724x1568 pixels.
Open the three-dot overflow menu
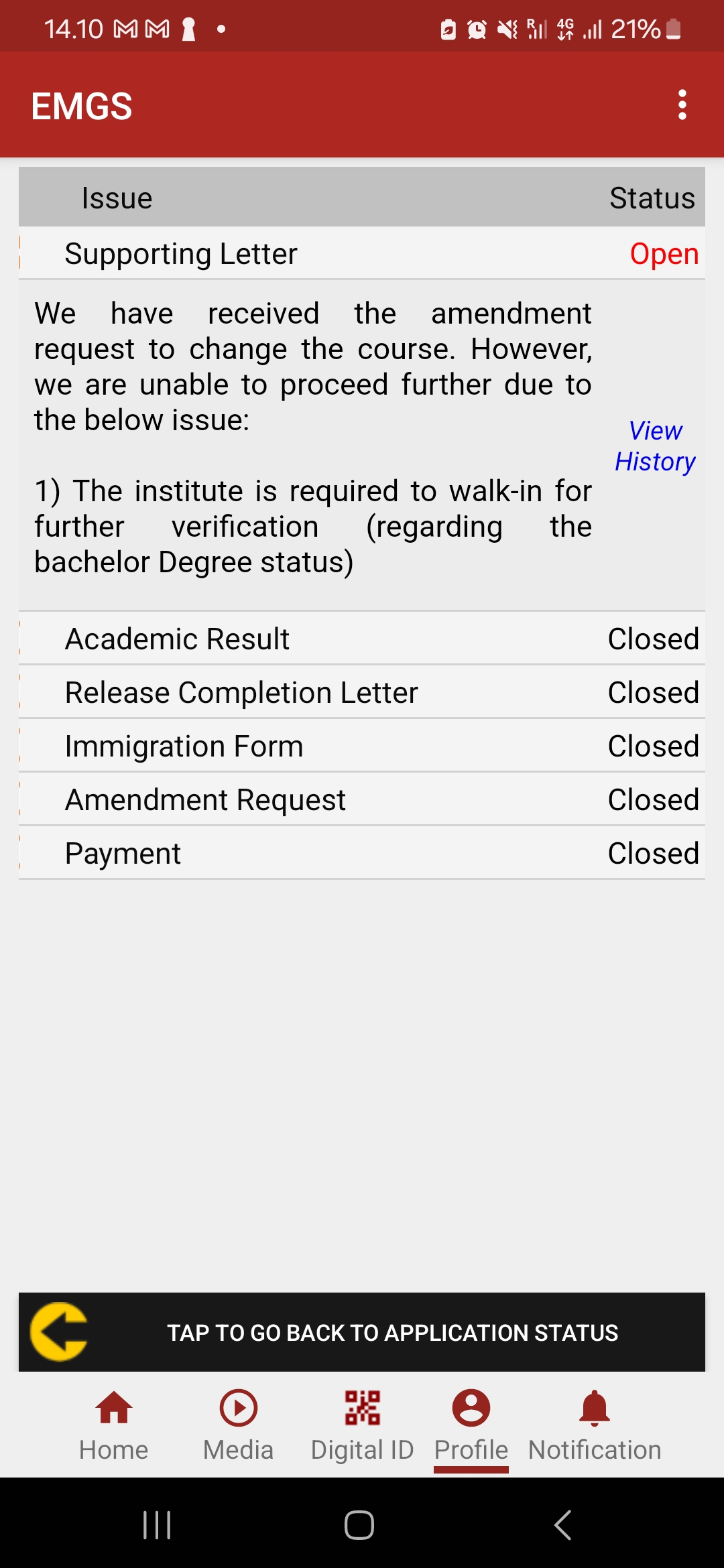click(x=682, y=105)
